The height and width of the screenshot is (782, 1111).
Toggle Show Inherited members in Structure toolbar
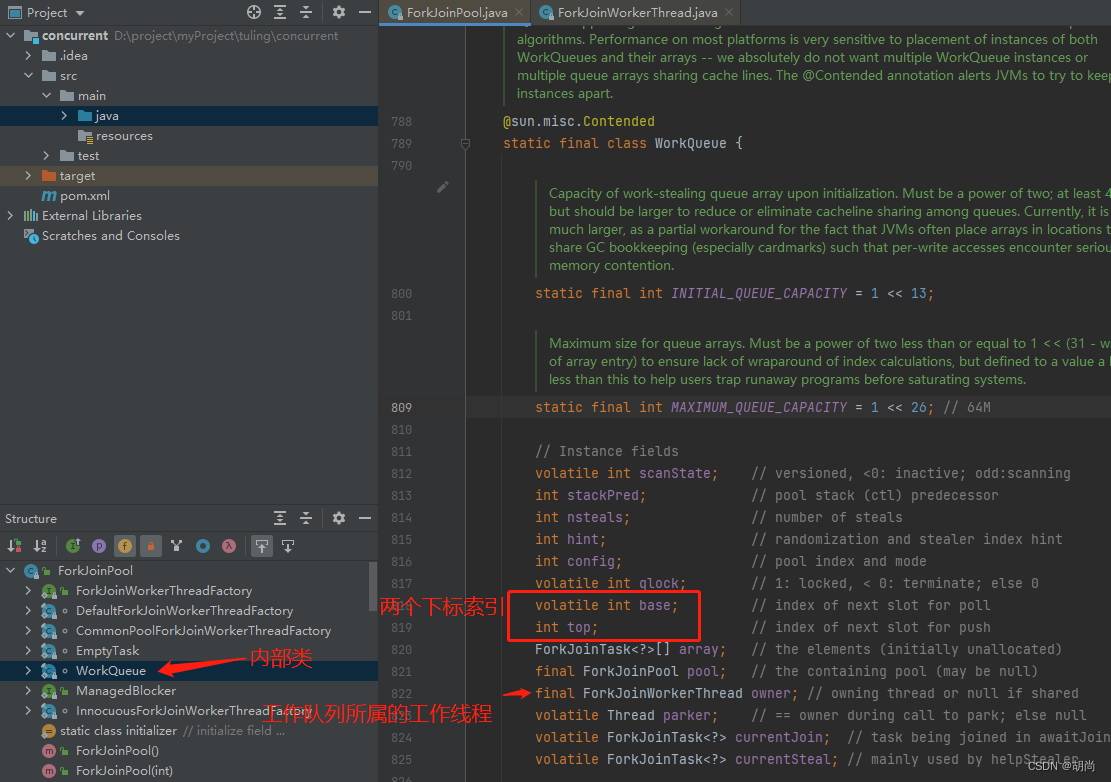73,545
